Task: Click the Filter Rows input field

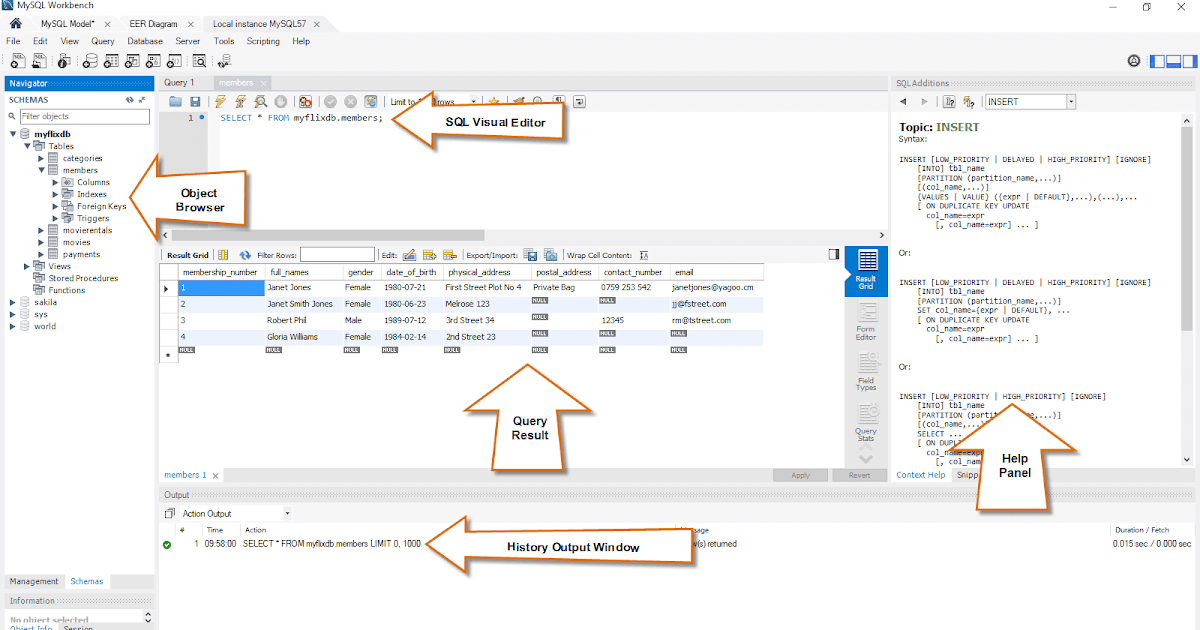Action: click(x=337, y=255)
